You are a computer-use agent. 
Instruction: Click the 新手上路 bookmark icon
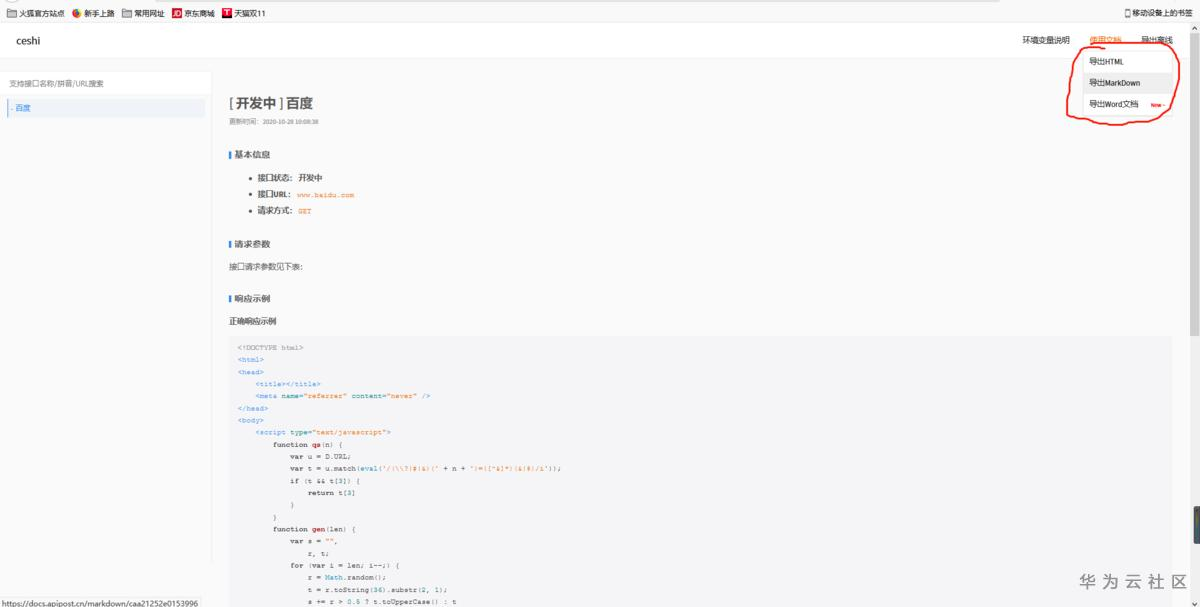77,13
